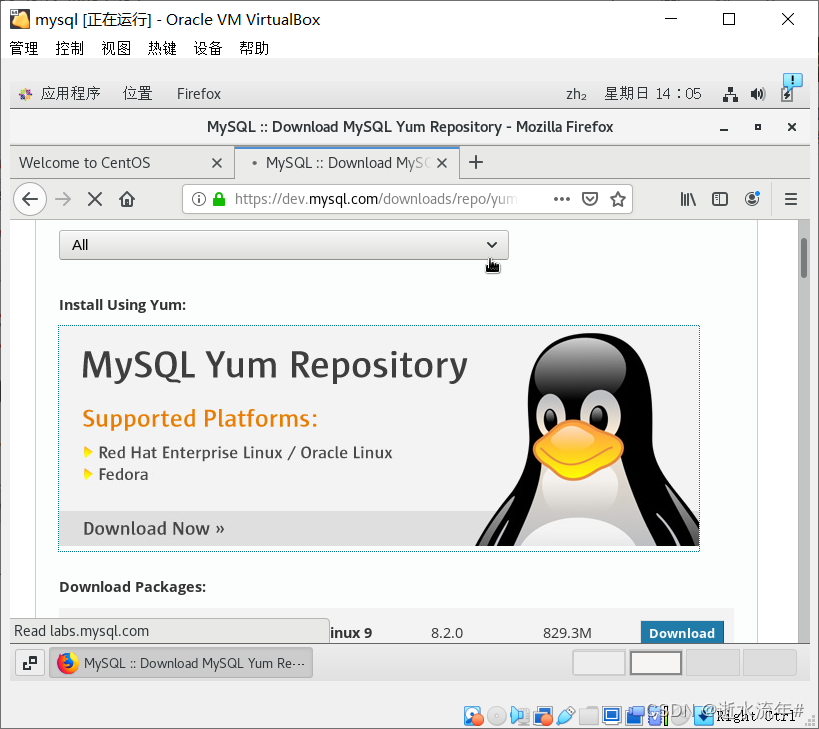Click the sidebar toggle icon

(x=720, y=199)
